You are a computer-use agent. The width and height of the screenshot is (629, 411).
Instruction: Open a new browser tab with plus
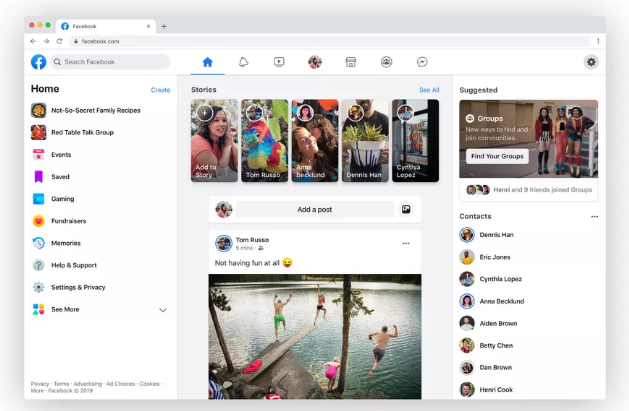click(x=164, y=26)
